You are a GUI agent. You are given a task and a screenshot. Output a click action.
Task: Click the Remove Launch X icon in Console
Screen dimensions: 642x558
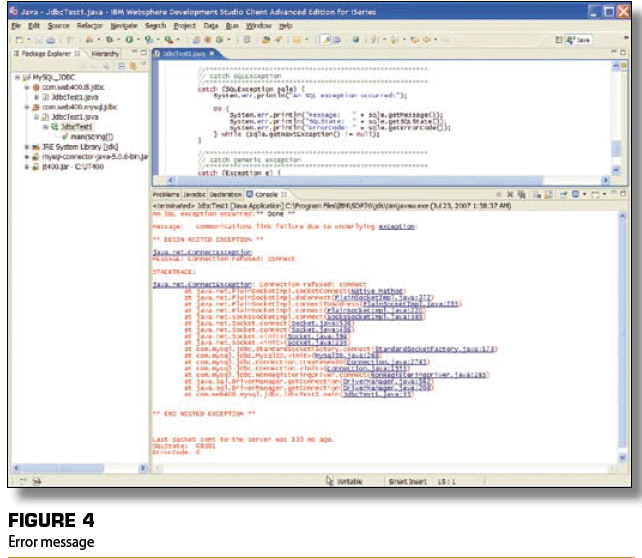510,194
